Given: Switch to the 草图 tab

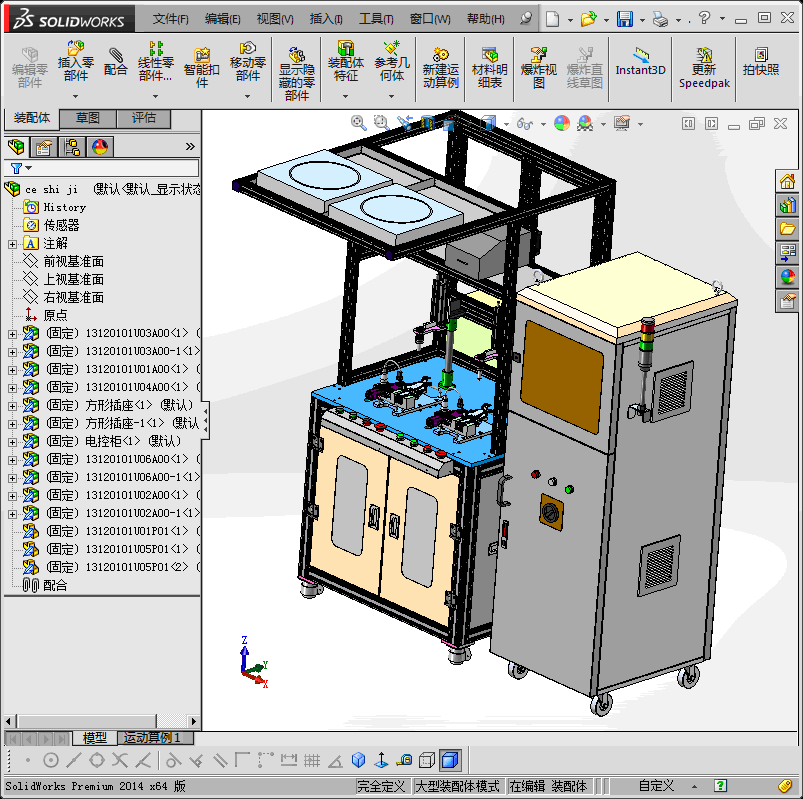Looking at the screenshot, I should coord(88,118).
